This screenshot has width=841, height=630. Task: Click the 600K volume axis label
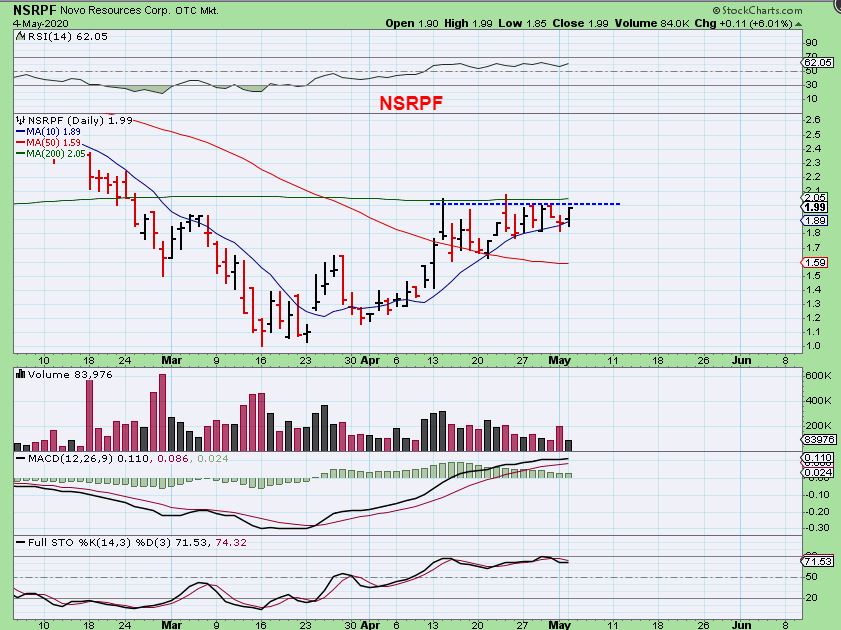(818, 375)
